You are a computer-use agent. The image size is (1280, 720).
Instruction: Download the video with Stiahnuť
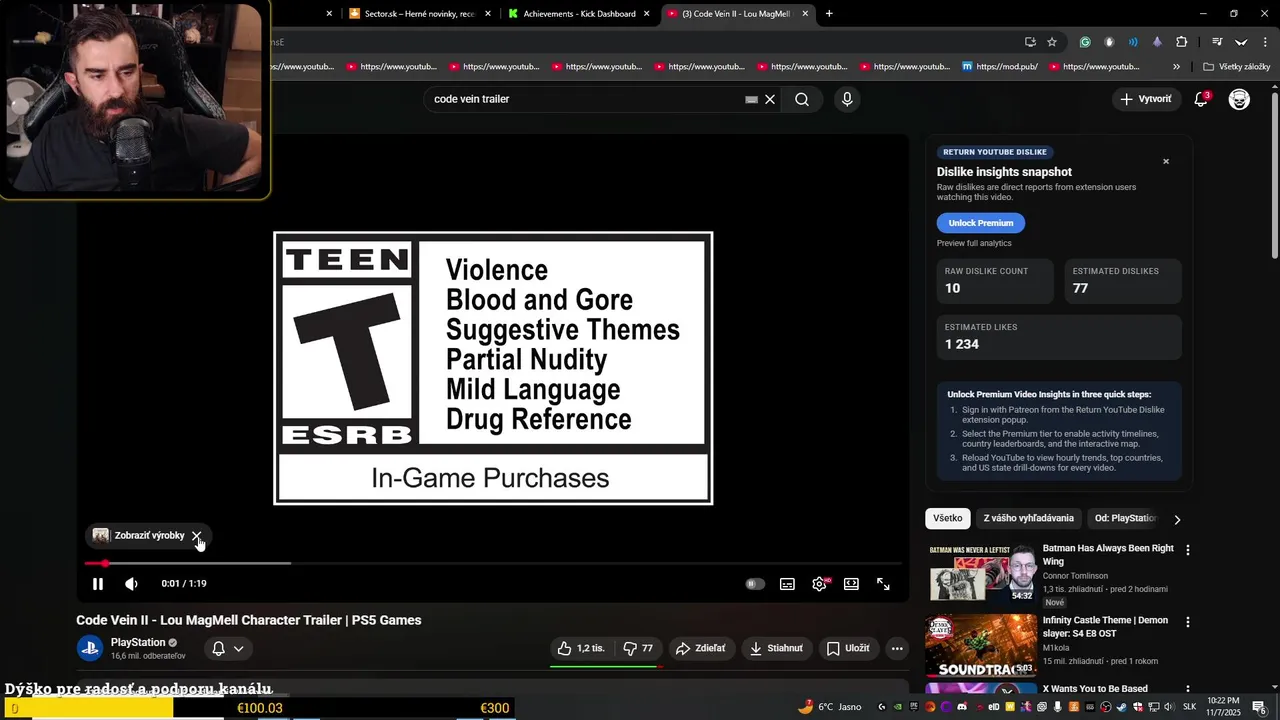(x=776, y=648)
